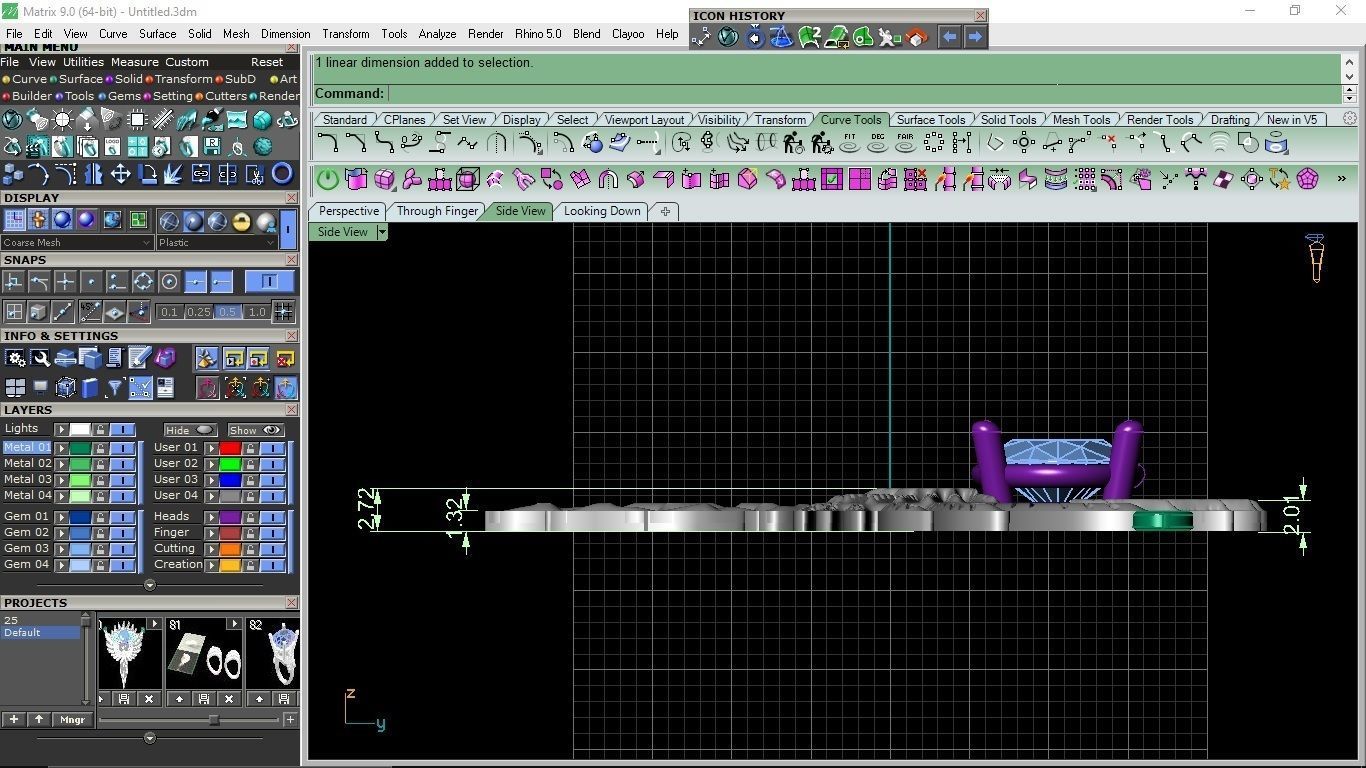Toggle the Lights layer visibility bar

click(x=122, y=430)
